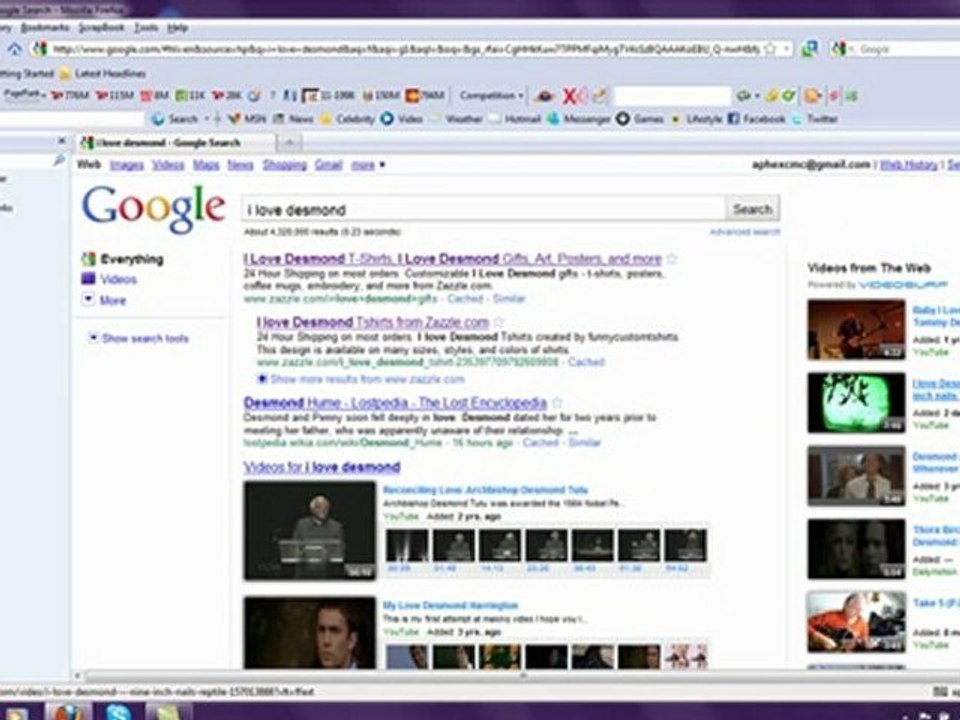
Task: Open first 'Videos from The Web' thumbnail
Action: [x=856, y=329]
